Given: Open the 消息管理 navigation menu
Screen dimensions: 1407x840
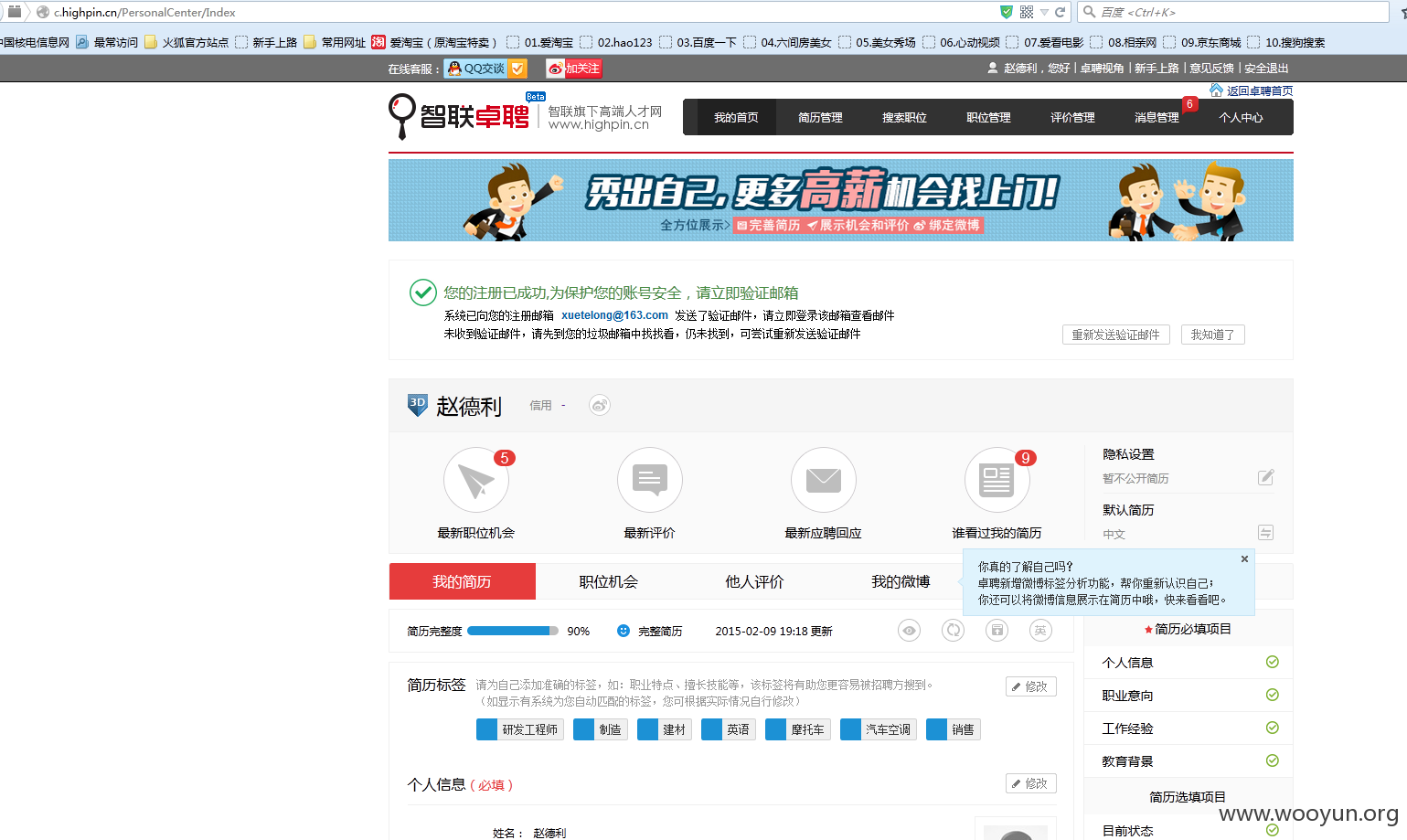Looking at the screenshot, I should (x=1157, y=118).
